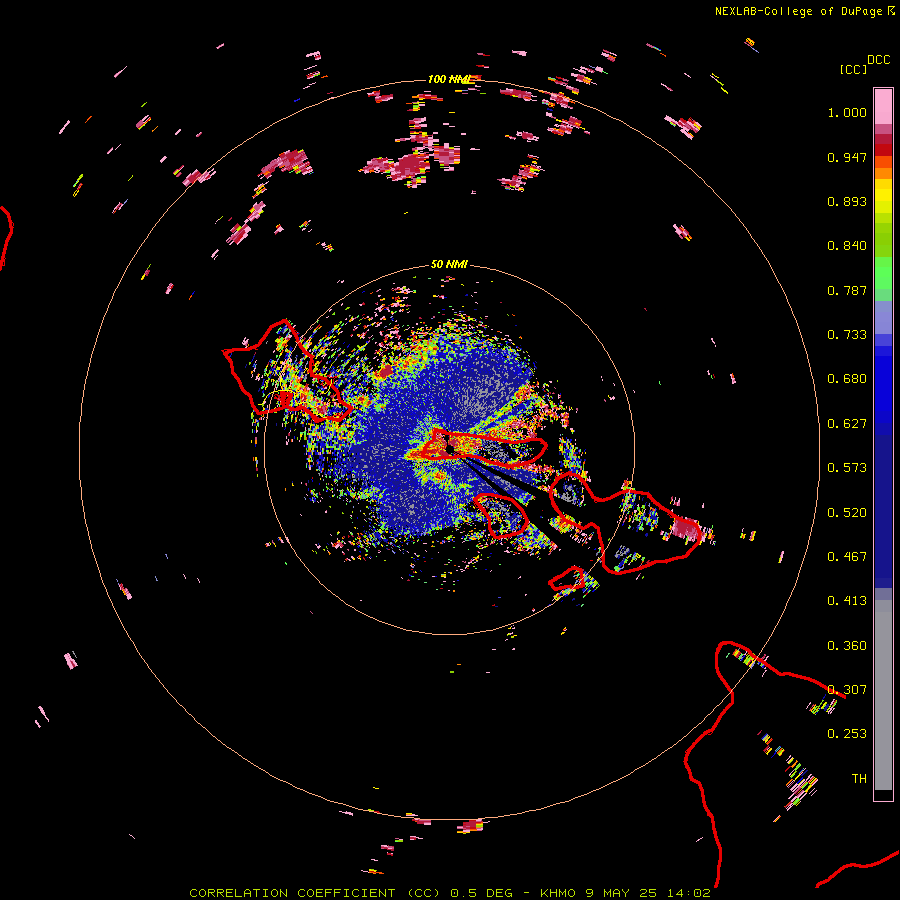Select the 0.307 legend value
This screenshot has width=900, height=900.
[x=847, y=690]
